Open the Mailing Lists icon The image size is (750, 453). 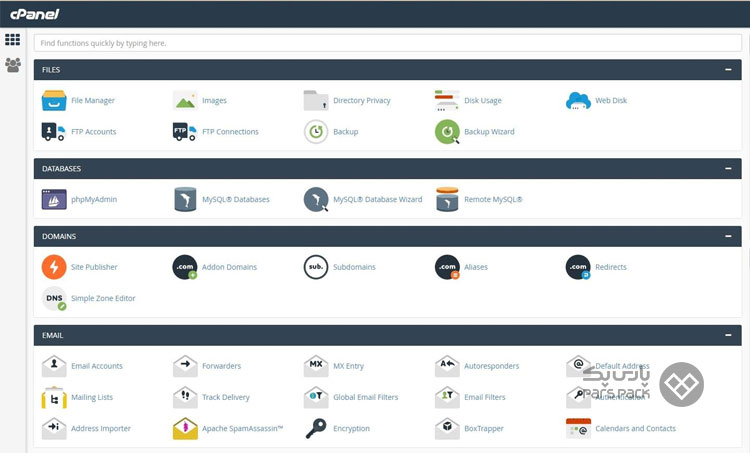coord(54,397)
